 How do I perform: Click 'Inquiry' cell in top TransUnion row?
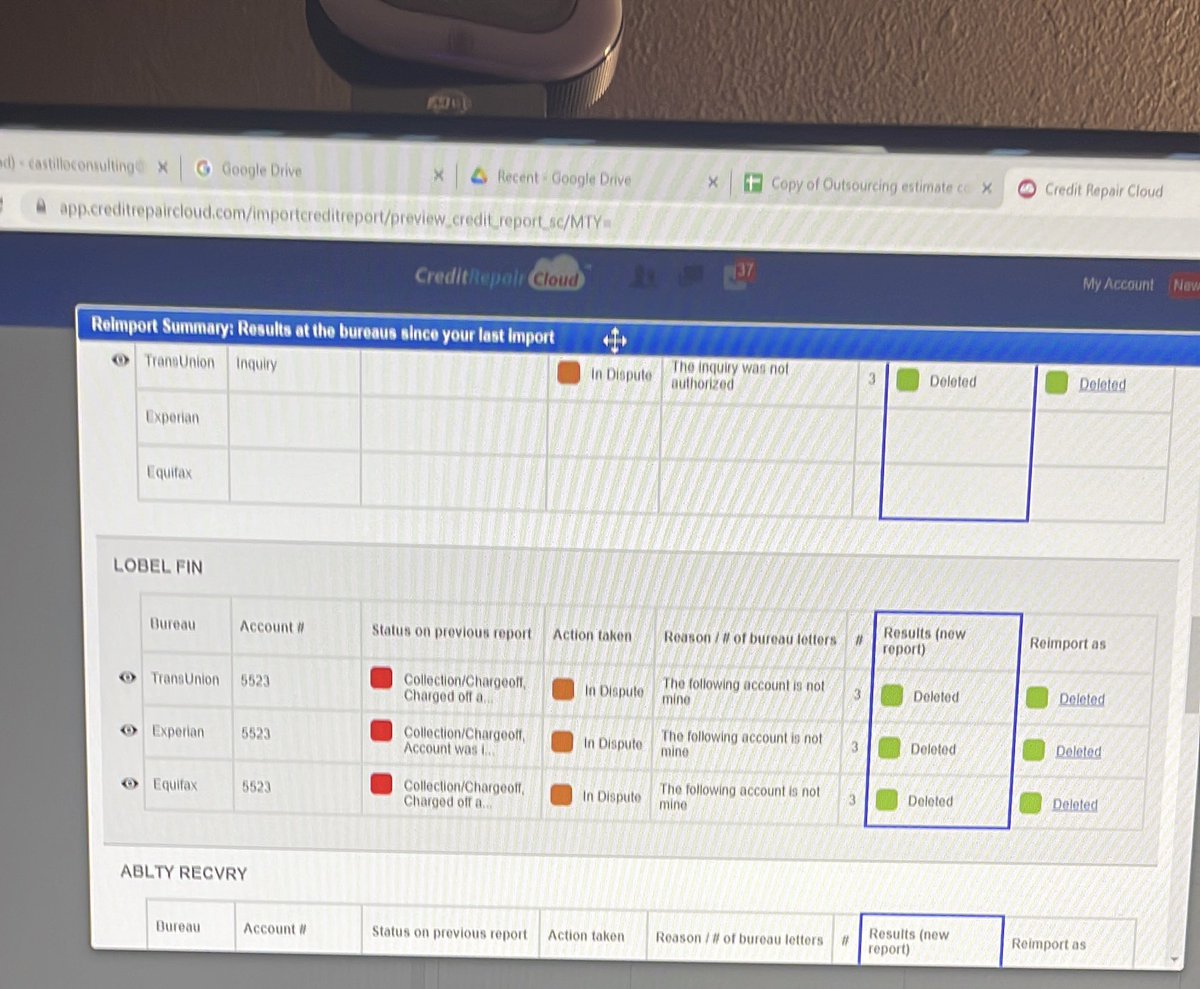point(257,364)
